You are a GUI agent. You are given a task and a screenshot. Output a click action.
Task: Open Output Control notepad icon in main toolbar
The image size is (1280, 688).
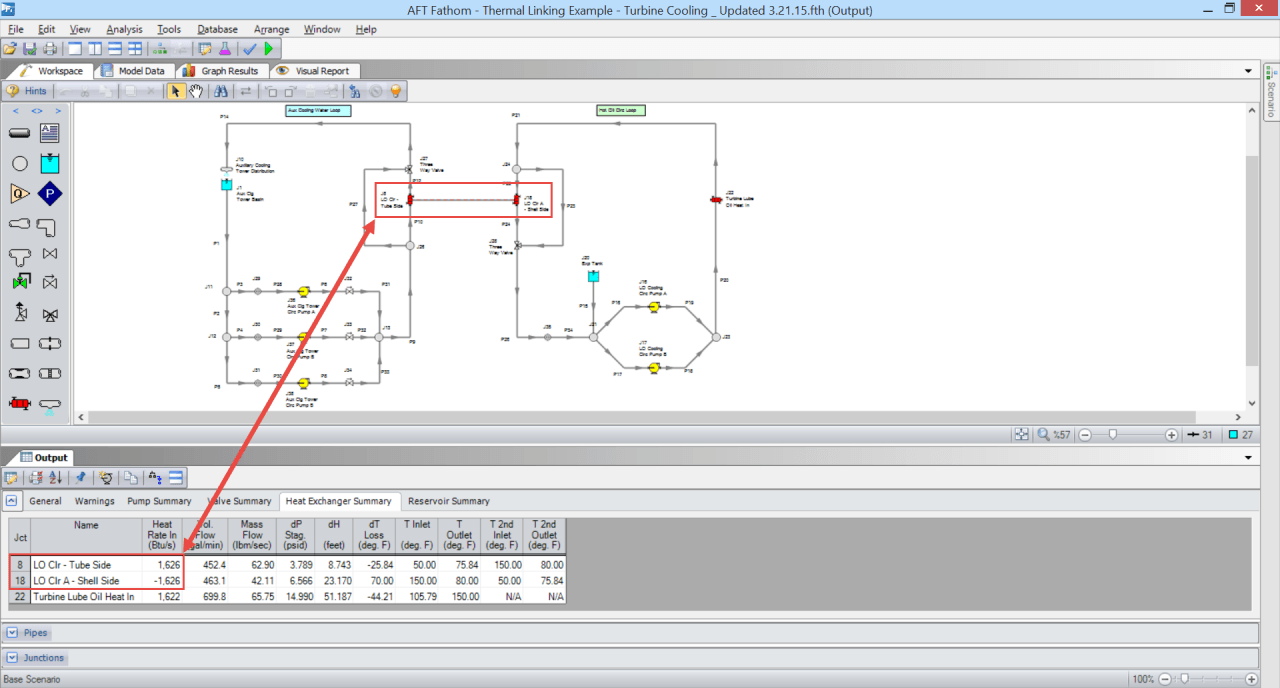205,48
